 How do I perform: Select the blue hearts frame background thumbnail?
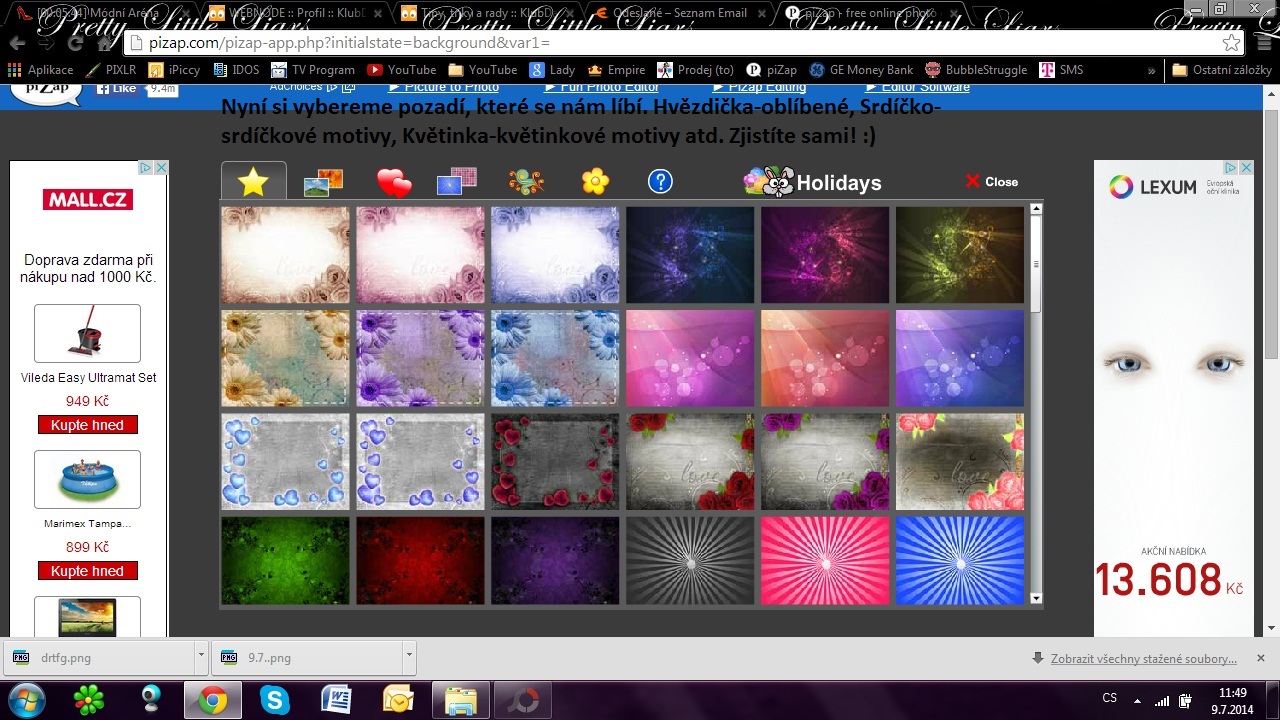tap(285, 461)
